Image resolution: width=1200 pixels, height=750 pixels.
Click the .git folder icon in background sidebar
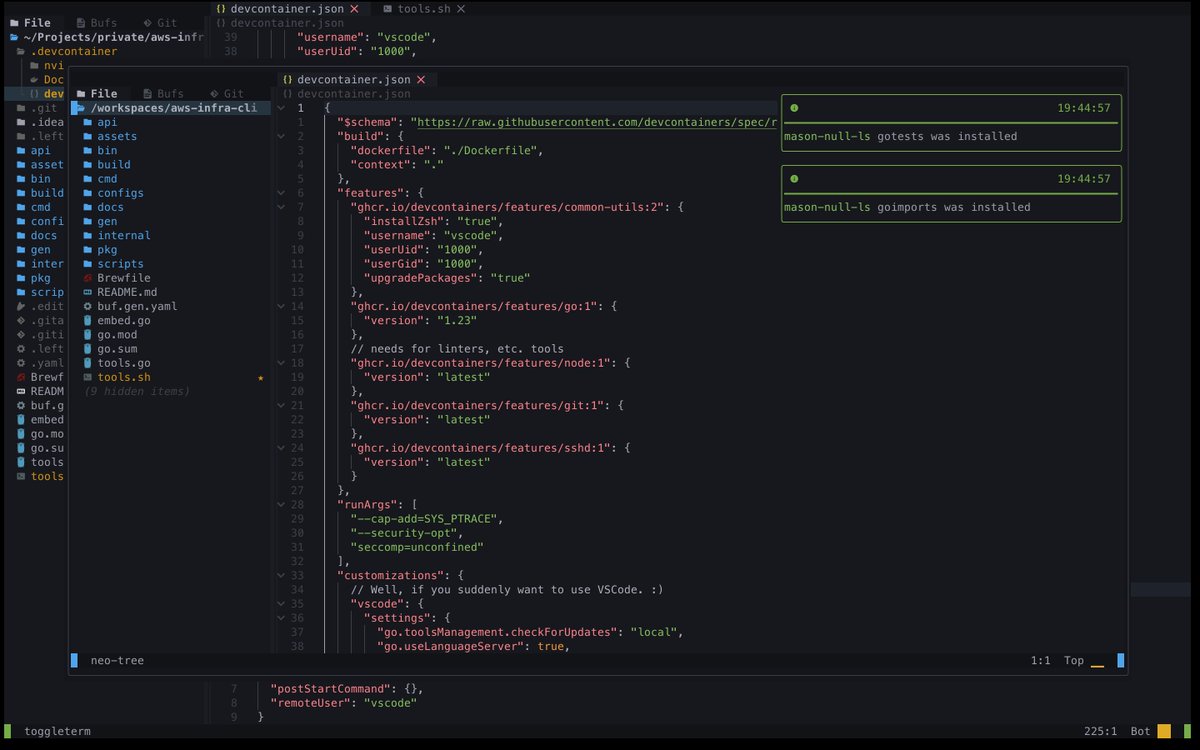(x=22, y=108)
